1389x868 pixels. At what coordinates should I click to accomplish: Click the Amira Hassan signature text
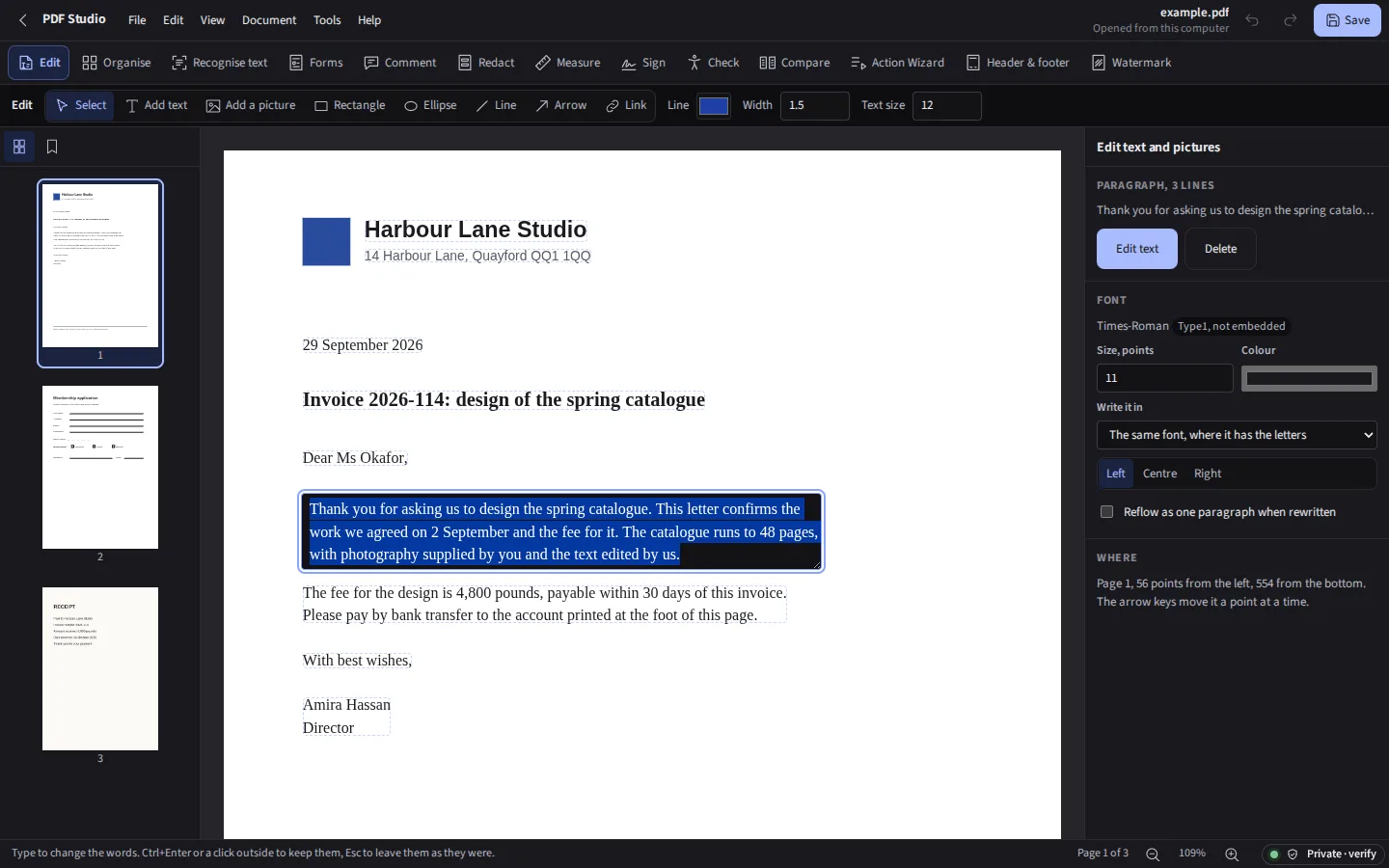[x=346, y=705]
